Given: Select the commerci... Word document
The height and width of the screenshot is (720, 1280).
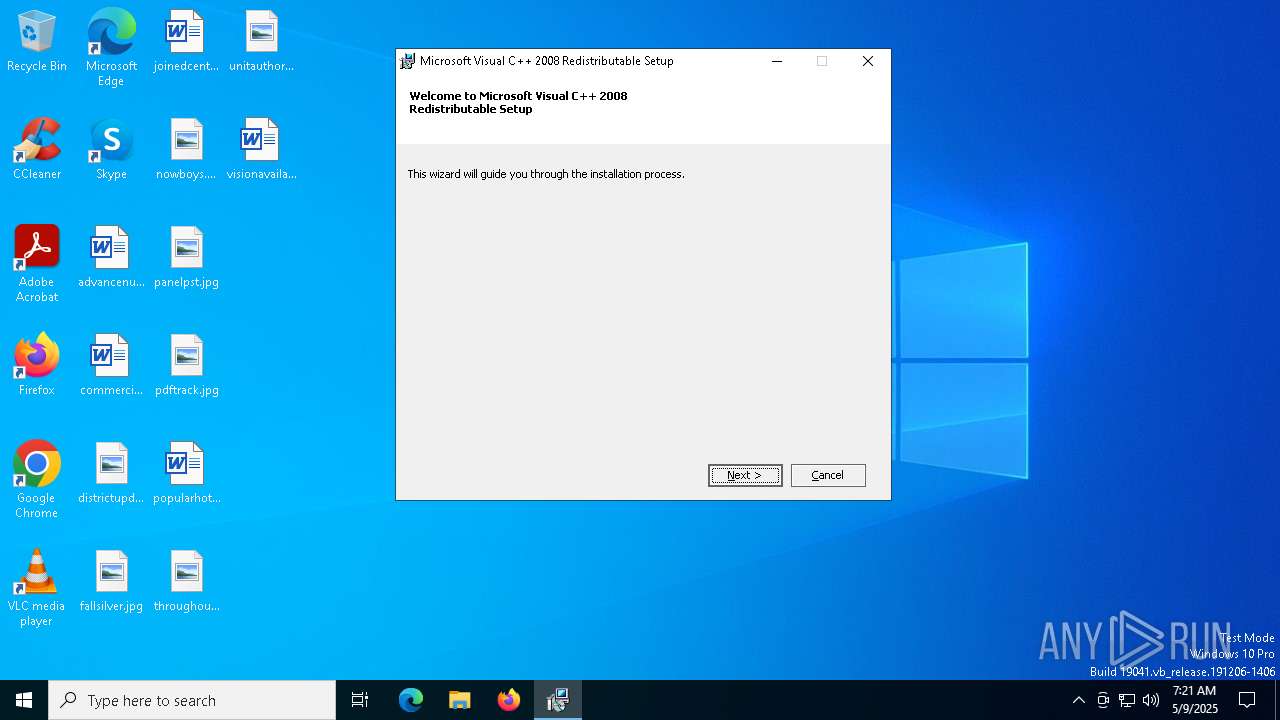Looking at the screenshot, I should (111, 365).
